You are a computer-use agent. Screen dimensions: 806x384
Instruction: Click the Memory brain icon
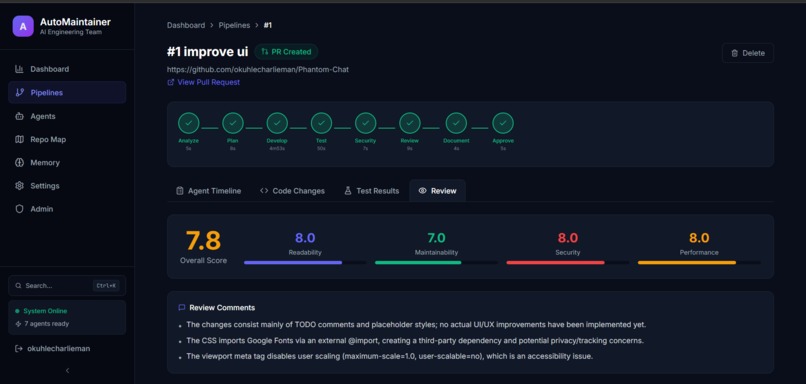(x=20, y=162)
